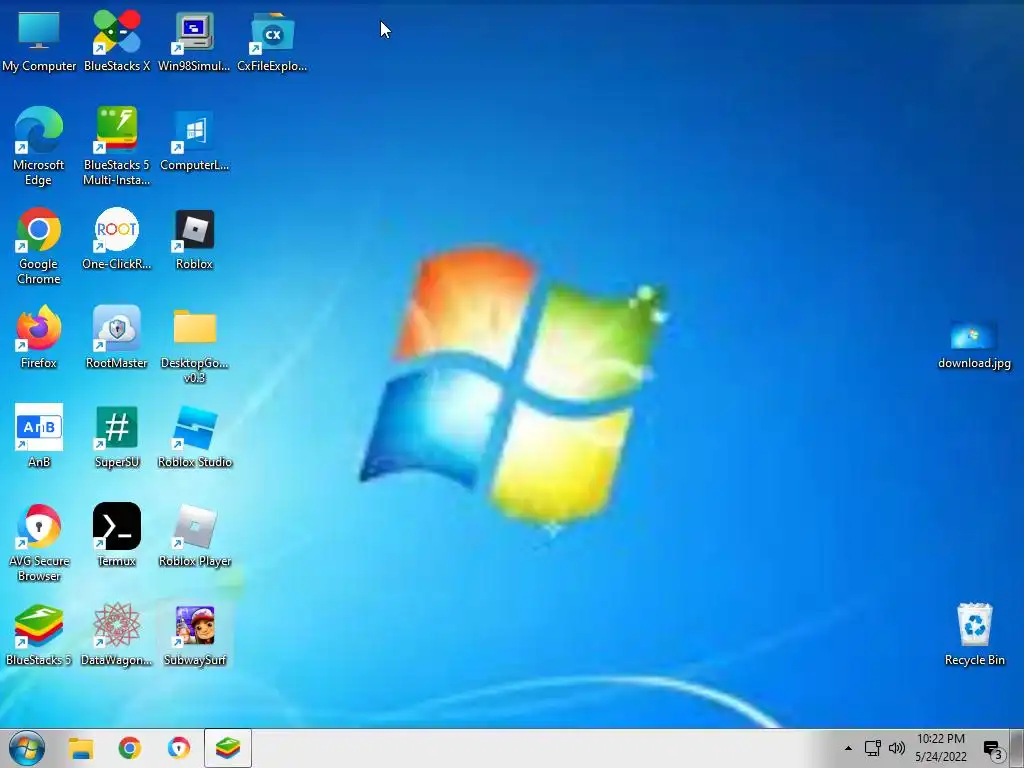Open the Recycle Bin
The width and height of the screenshot is (1024, 768).
pyautogui.click(x=974, y=633)
